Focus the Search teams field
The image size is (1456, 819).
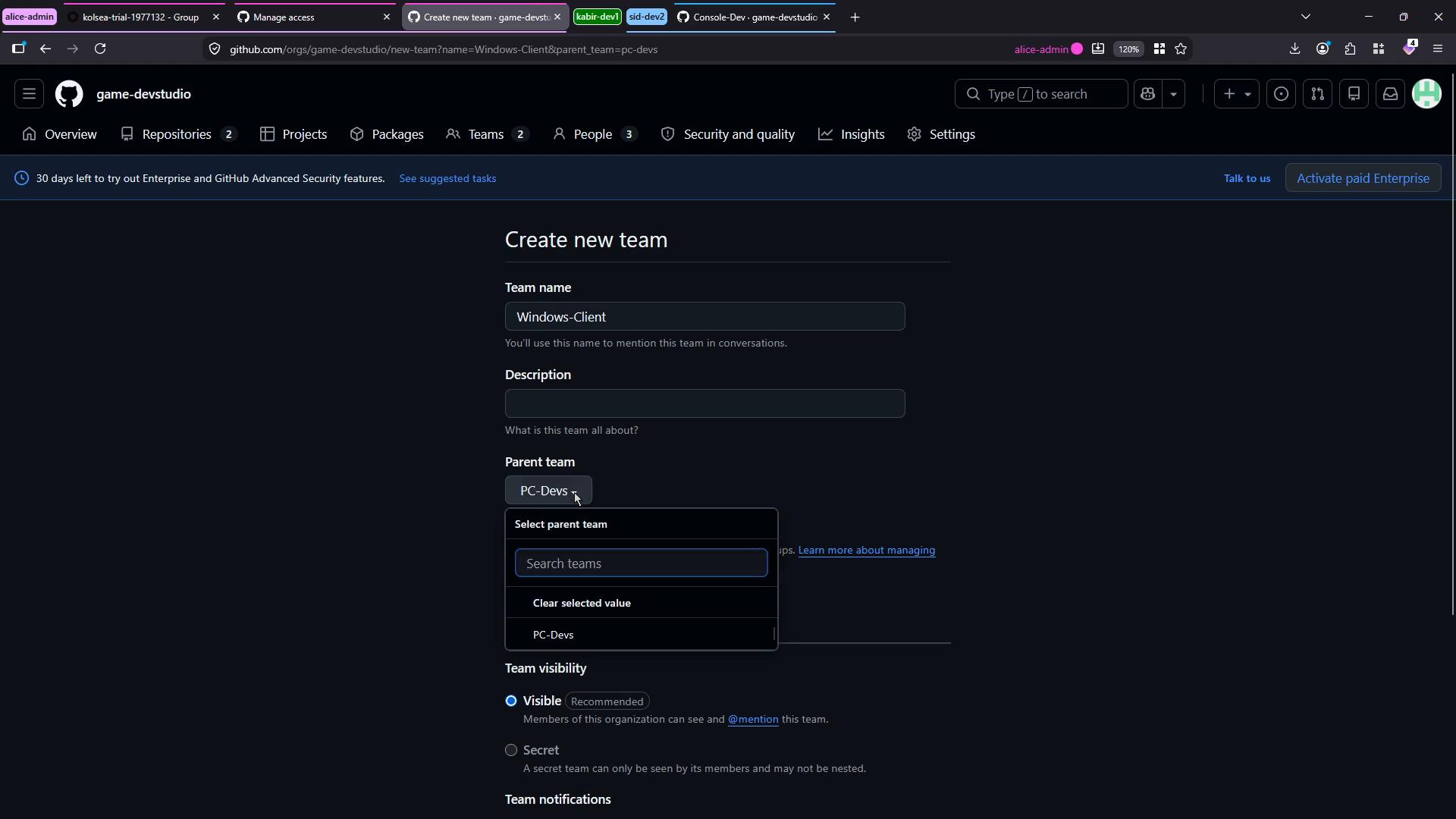tap(641, 563)
